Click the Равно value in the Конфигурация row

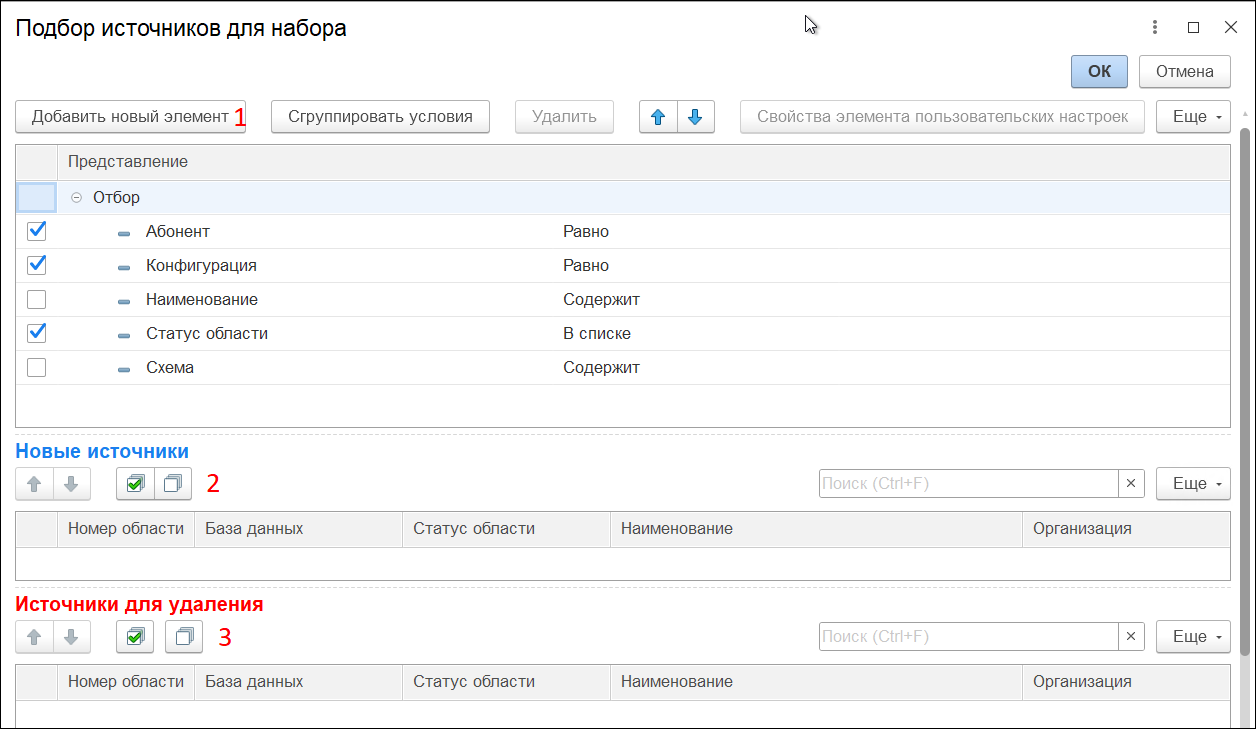[x=586, y=266]
